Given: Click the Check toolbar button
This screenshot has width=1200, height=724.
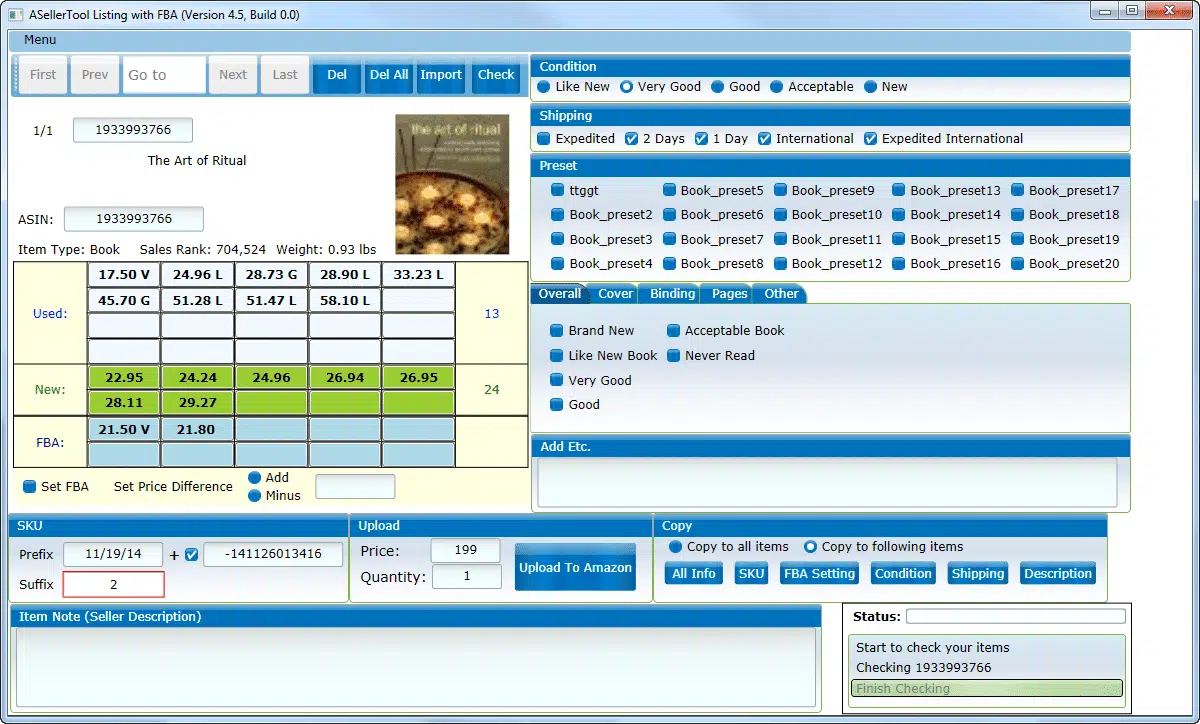Looking at the screenshot, I should pos(496,75).
